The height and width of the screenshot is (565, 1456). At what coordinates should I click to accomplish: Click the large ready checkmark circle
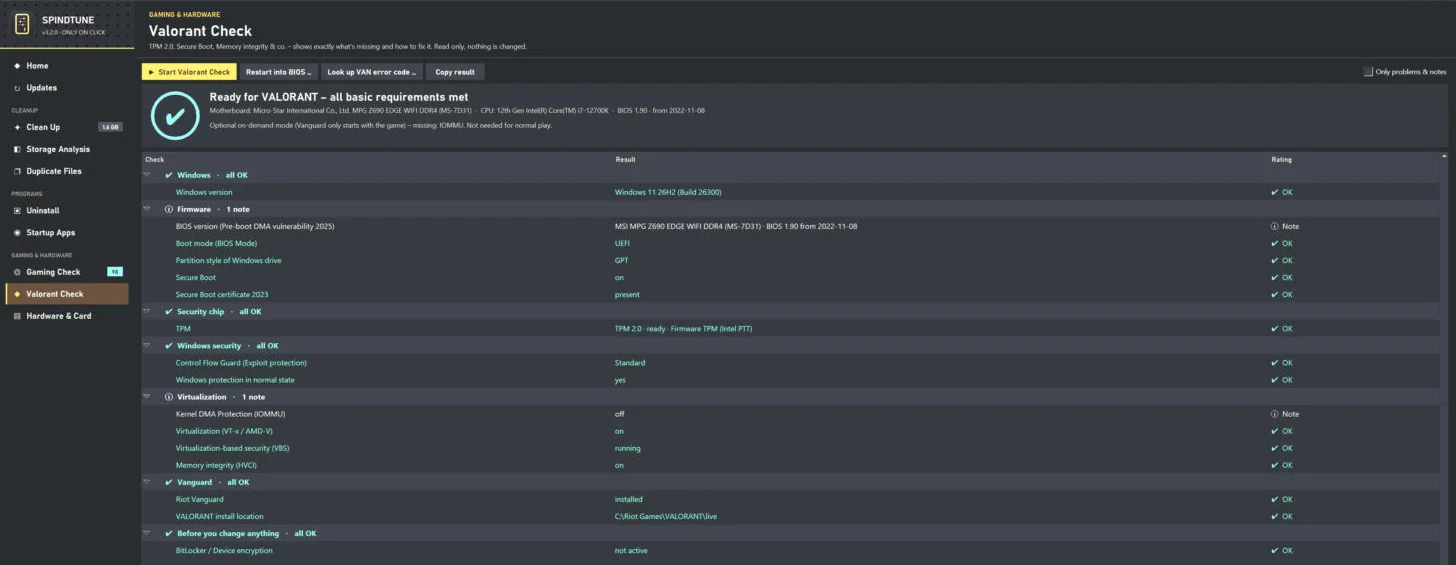175,115
